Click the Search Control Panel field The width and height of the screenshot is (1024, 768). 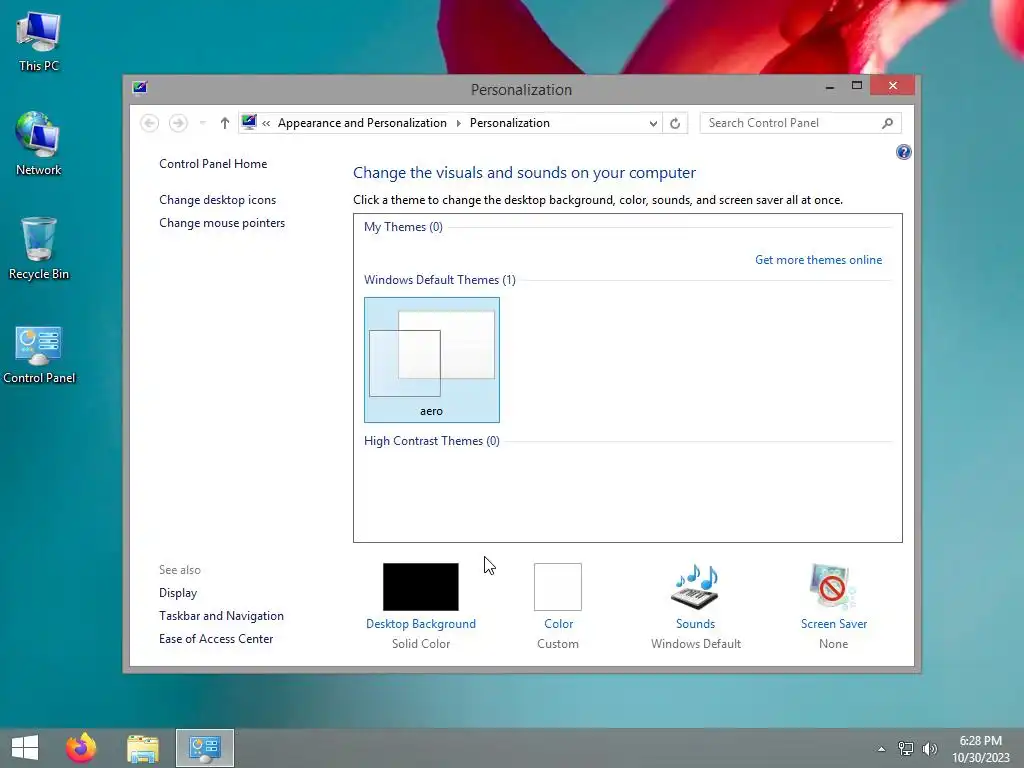tap(800, 123)
